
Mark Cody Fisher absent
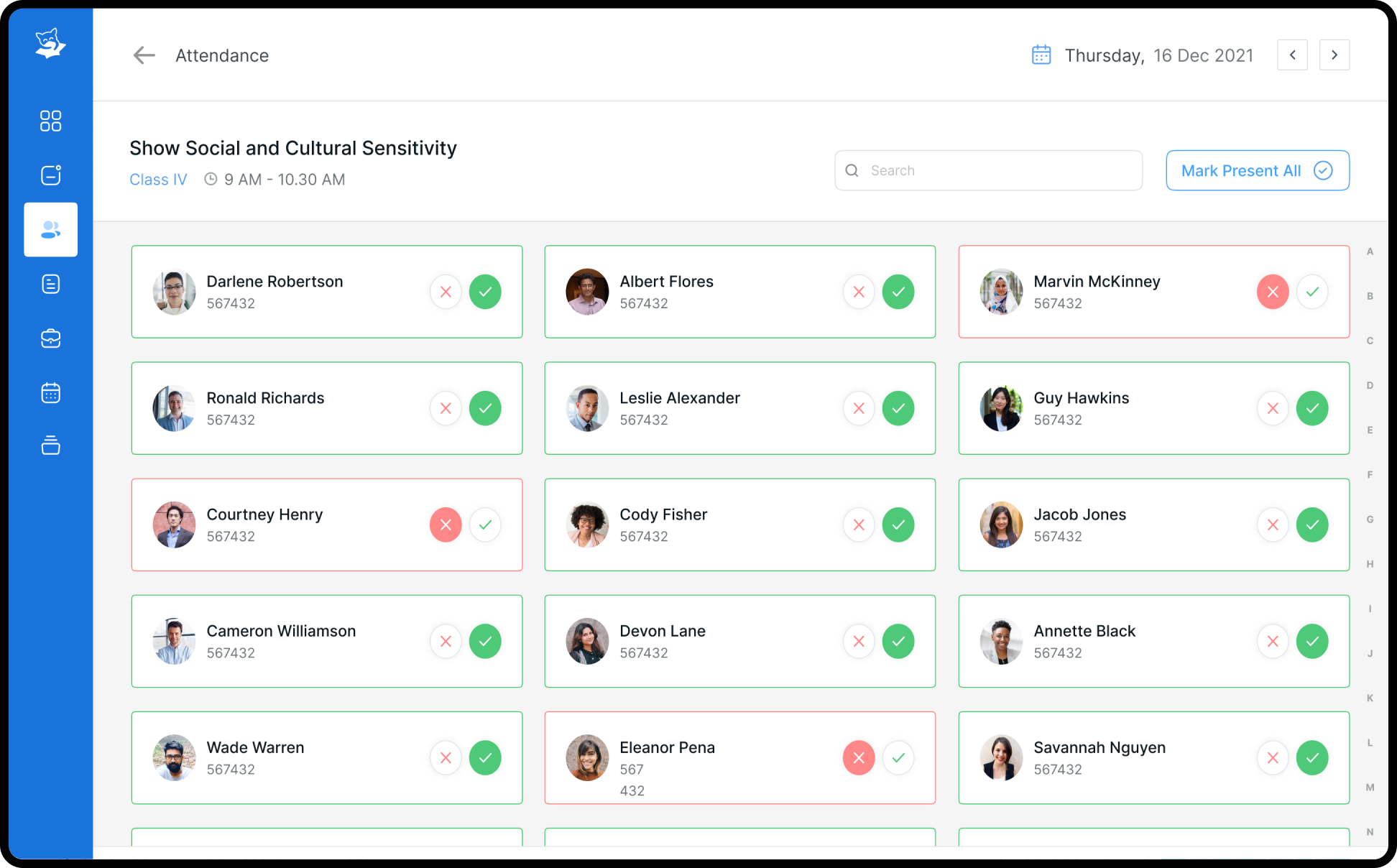tap(859, 525)
